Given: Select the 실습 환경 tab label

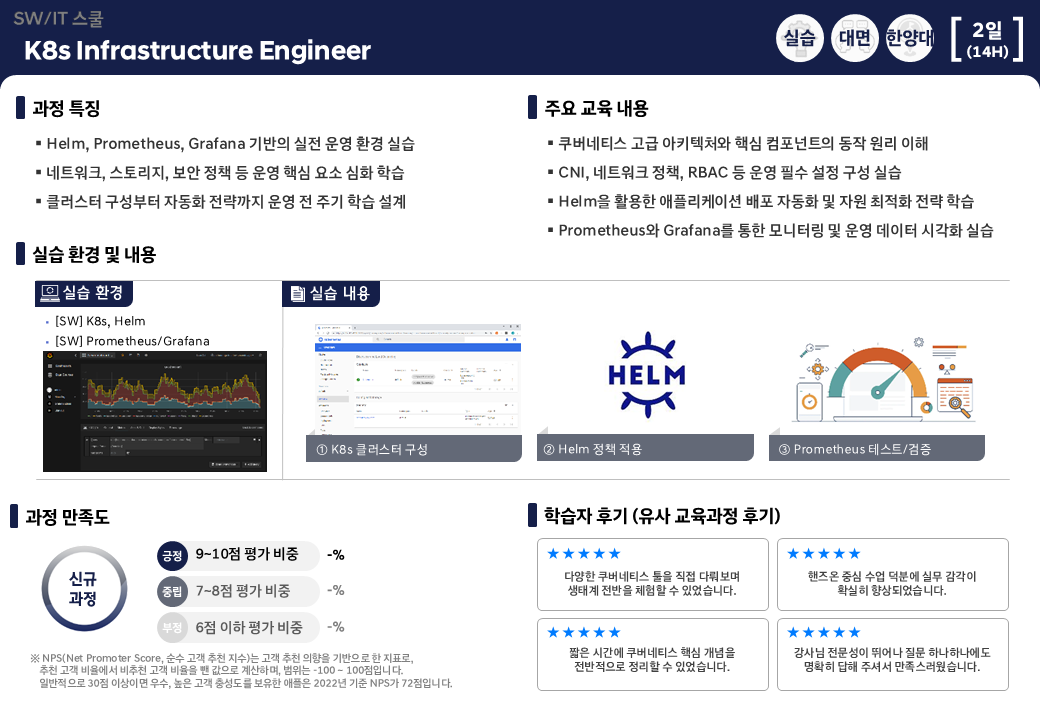Looking at the screenshot, I should click(x=84, y=293).
